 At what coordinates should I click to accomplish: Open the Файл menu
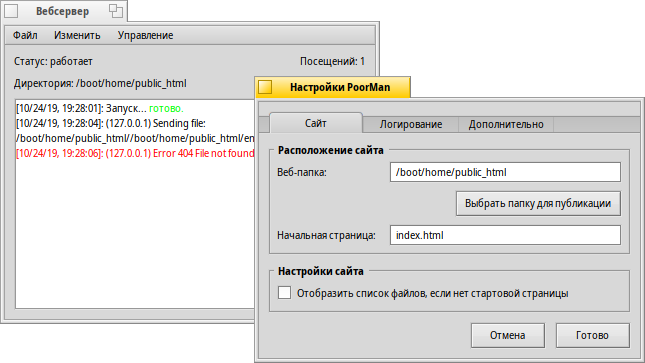[25, 35]
